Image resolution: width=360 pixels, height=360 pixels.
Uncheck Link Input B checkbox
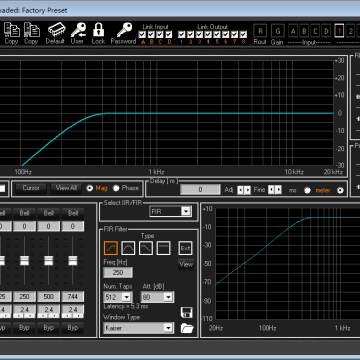pos(151,34)
